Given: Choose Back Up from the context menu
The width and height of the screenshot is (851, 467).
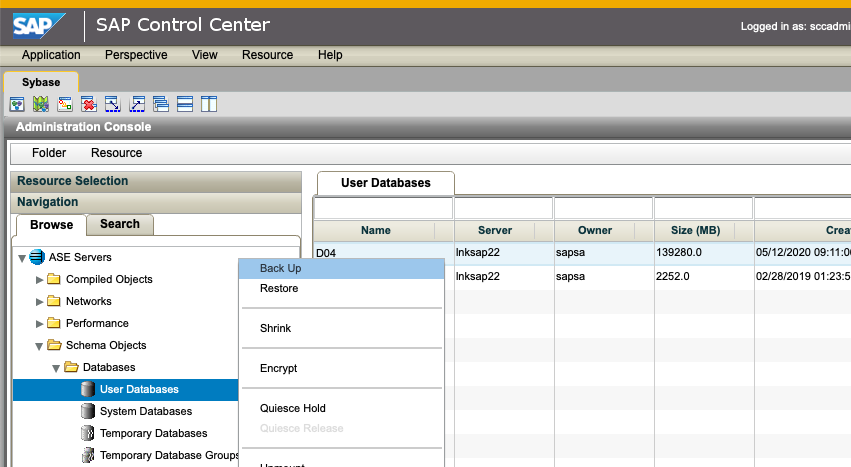Looking at the screenshot, I should coord(281,268).
